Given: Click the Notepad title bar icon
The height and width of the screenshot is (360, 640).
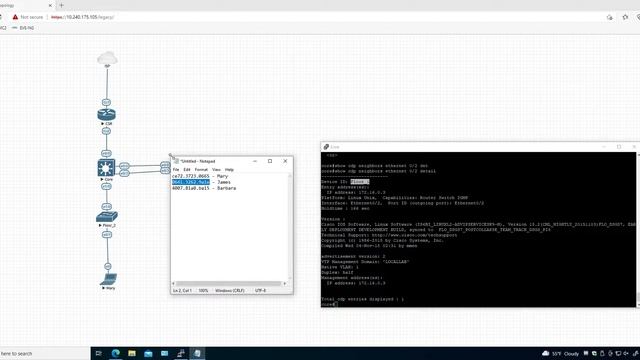Looking at the screenshot, I should (x=176, y=161).
